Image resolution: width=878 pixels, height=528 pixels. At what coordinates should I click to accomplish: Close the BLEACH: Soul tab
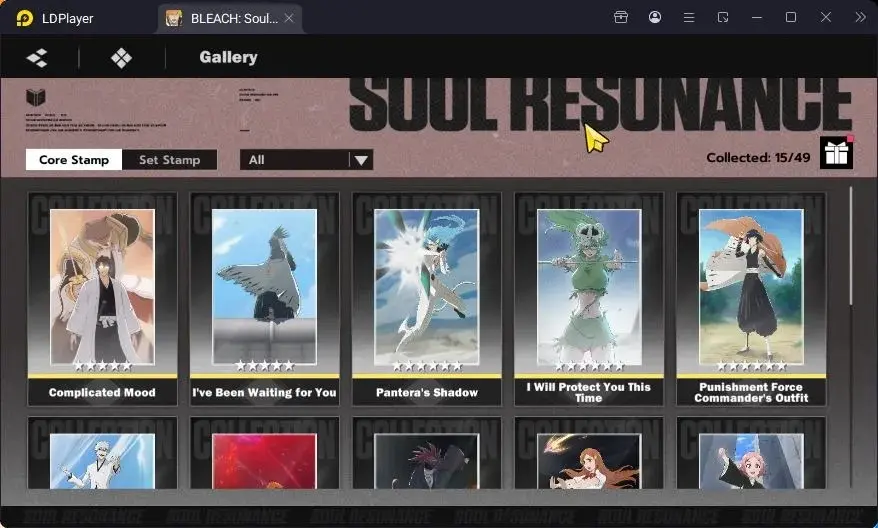289,18
